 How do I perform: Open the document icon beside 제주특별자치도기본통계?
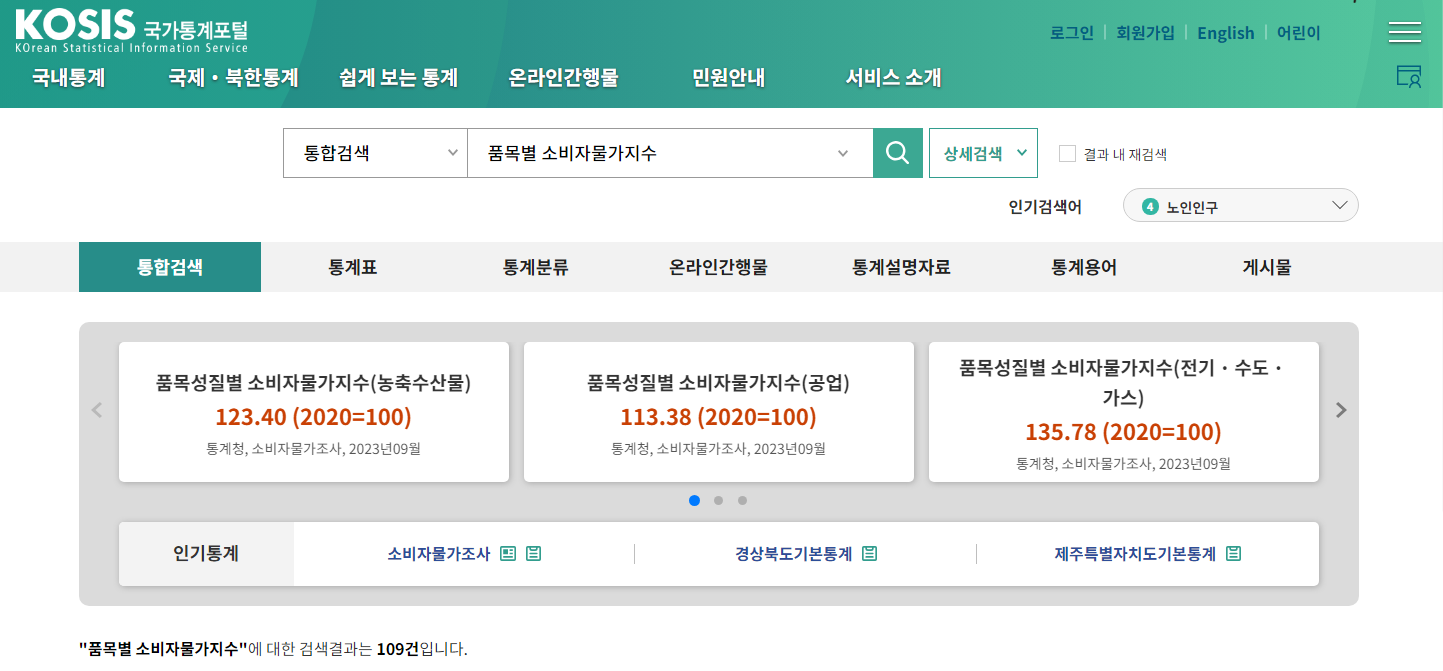point(1233,554)
